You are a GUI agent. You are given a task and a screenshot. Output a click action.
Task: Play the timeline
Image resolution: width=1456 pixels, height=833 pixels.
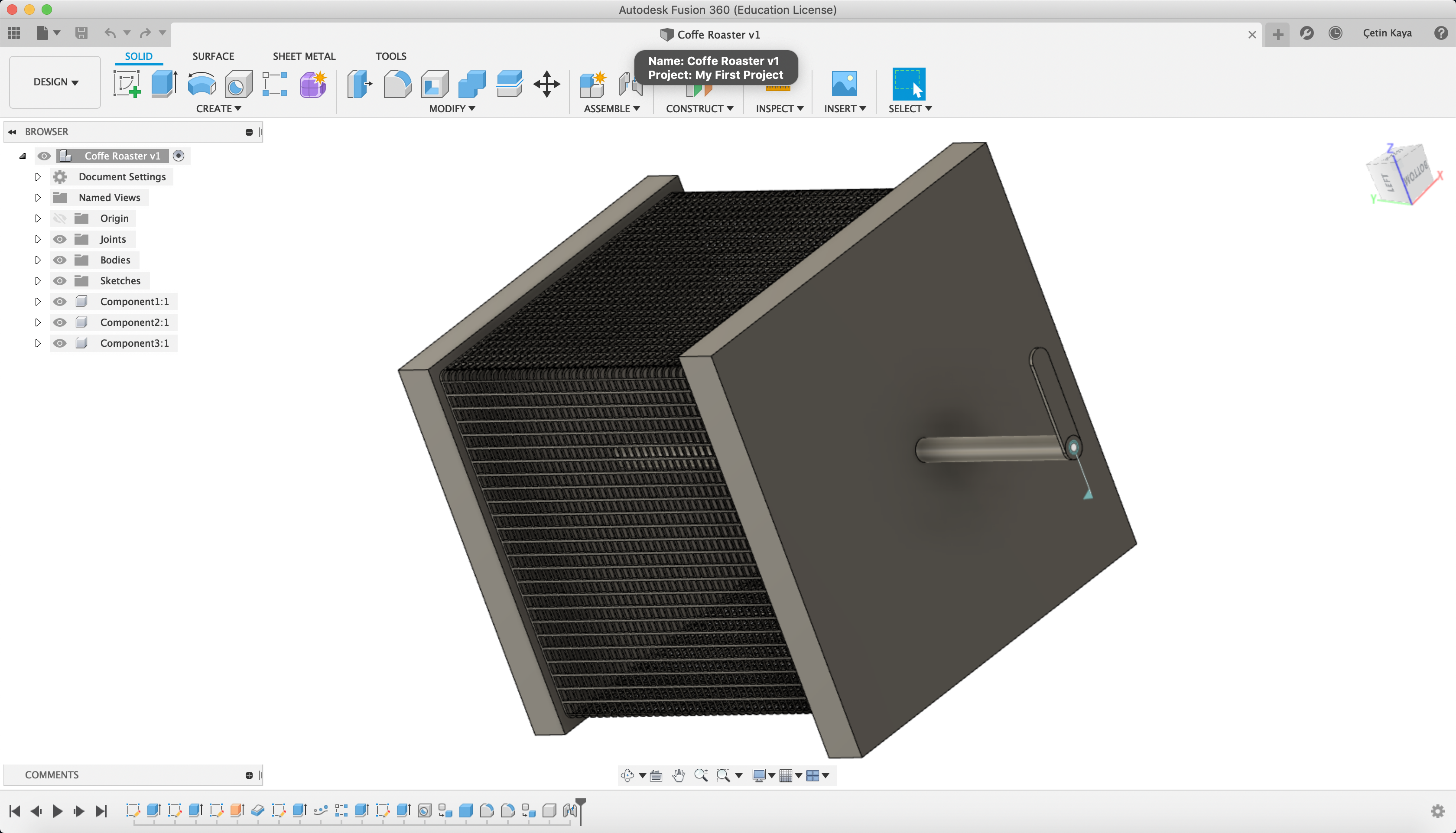click(x=57, y=811)
